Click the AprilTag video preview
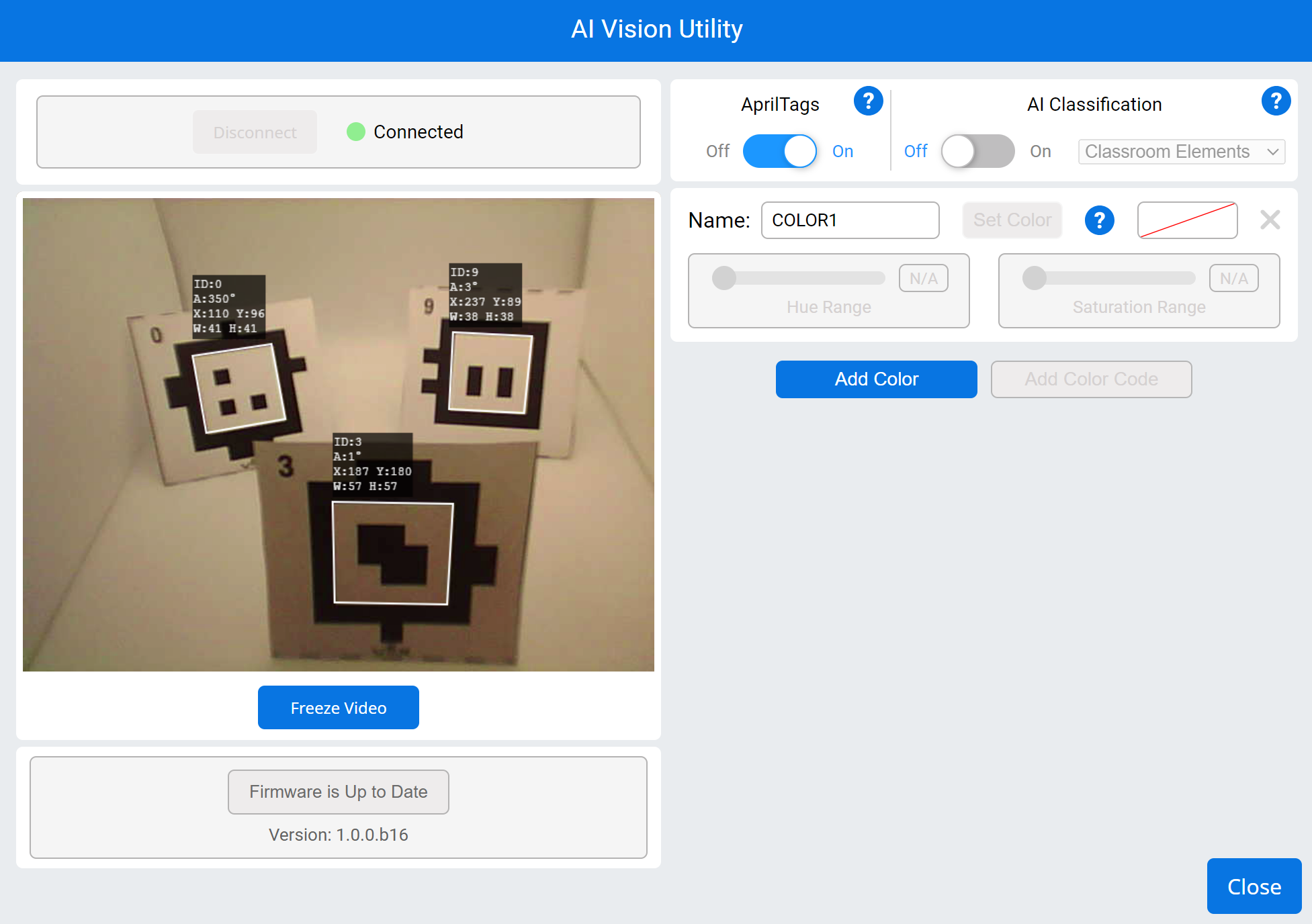This screenshot has width=1312, height=924. [338, 434]
